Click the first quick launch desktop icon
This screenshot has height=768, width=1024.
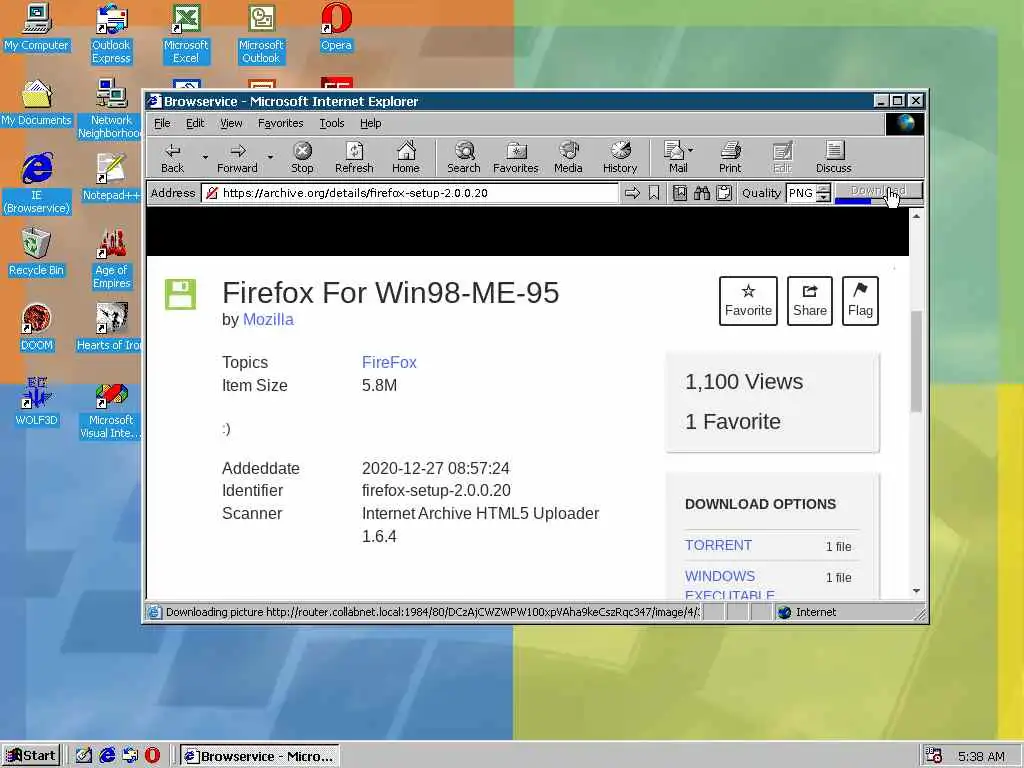[84, 756]
